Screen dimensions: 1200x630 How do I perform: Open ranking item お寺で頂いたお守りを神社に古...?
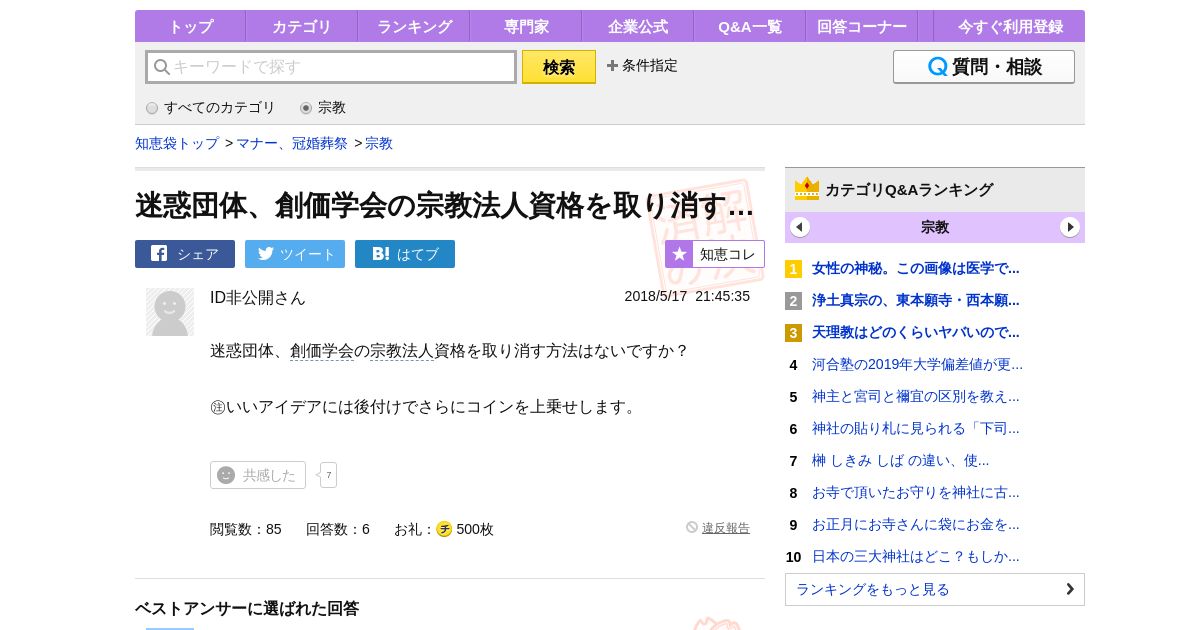[916, 492]
